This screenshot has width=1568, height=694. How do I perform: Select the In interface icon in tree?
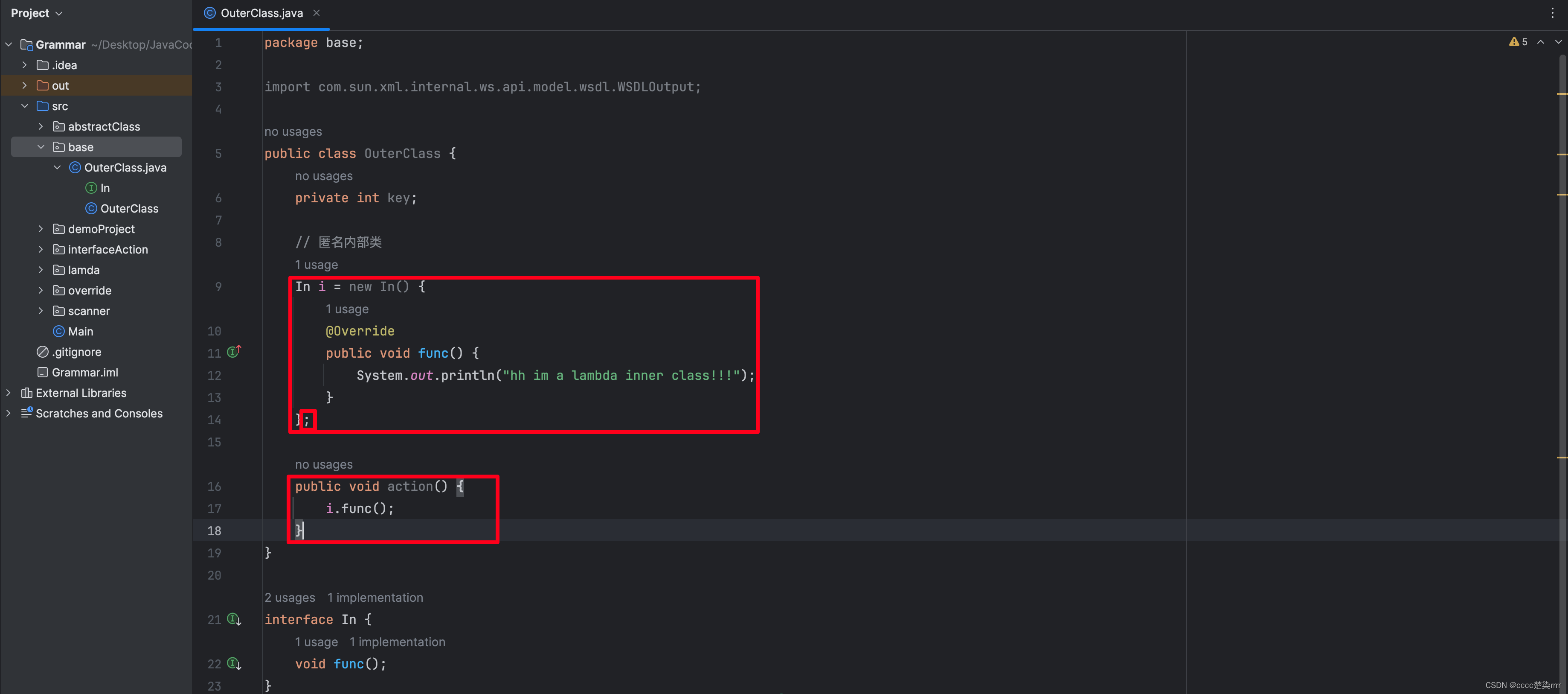(91, 188)
